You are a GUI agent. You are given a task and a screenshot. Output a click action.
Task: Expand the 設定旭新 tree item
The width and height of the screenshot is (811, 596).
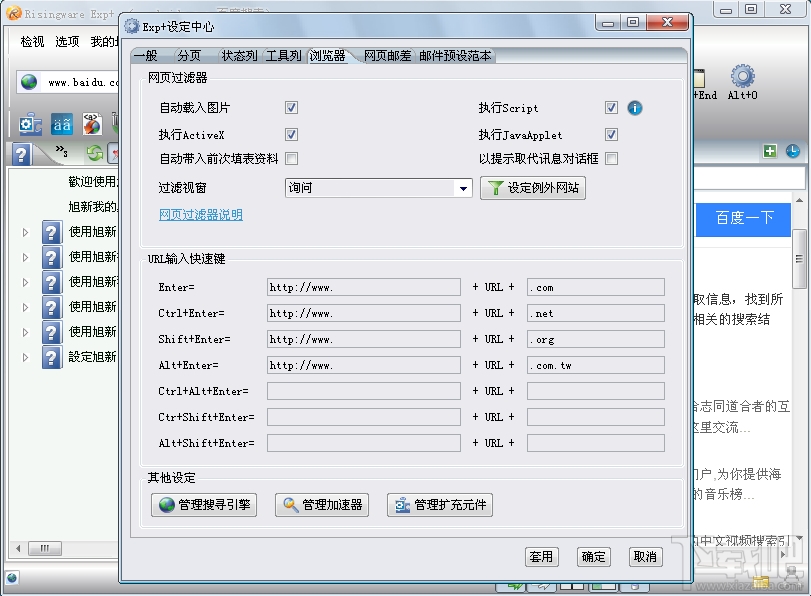coord(25,356)
